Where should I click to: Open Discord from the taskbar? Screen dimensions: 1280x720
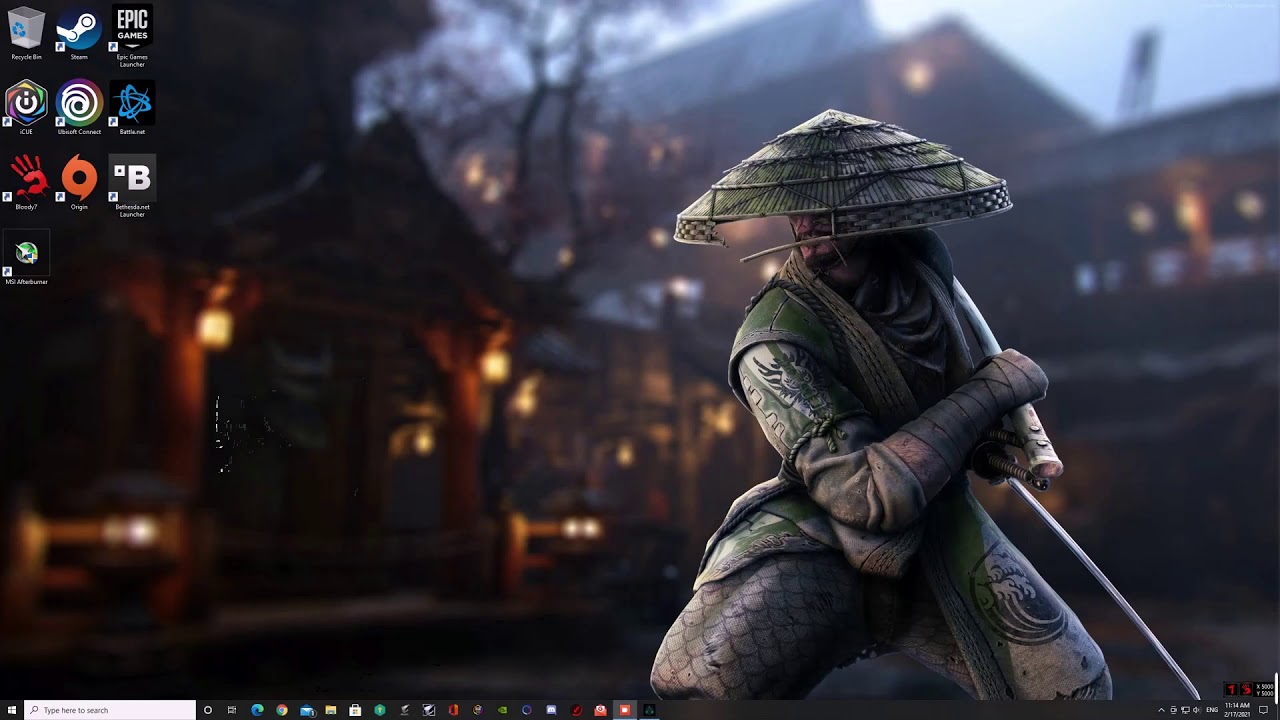551,710
